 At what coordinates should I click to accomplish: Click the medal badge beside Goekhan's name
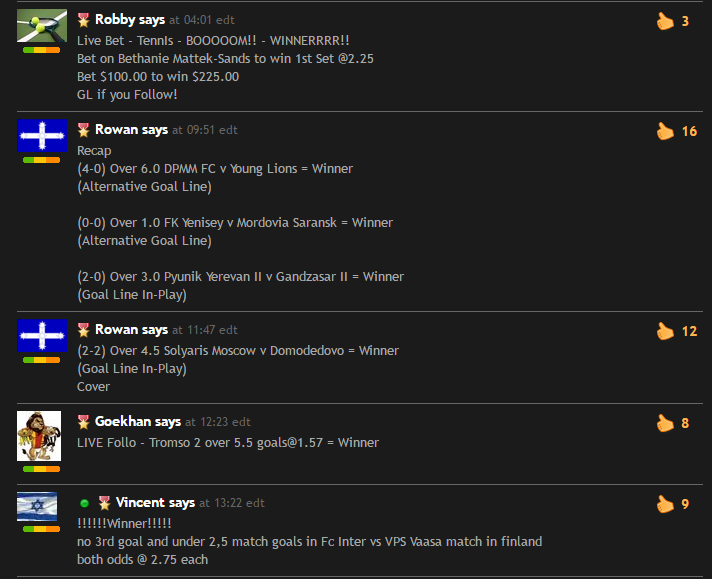click(x=83, y=422)
